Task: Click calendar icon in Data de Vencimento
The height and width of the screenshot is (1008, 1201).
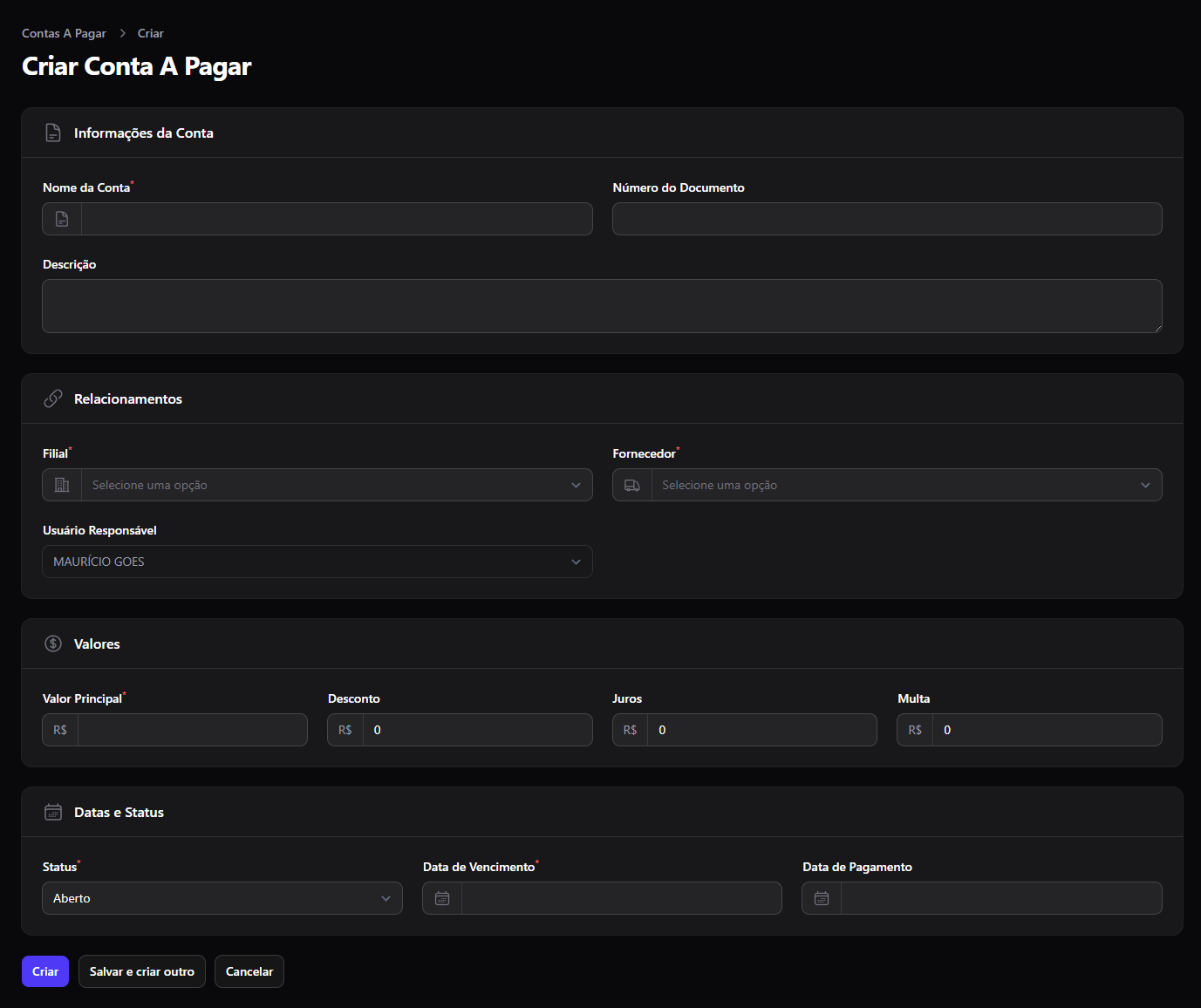Action: point(442,898)
